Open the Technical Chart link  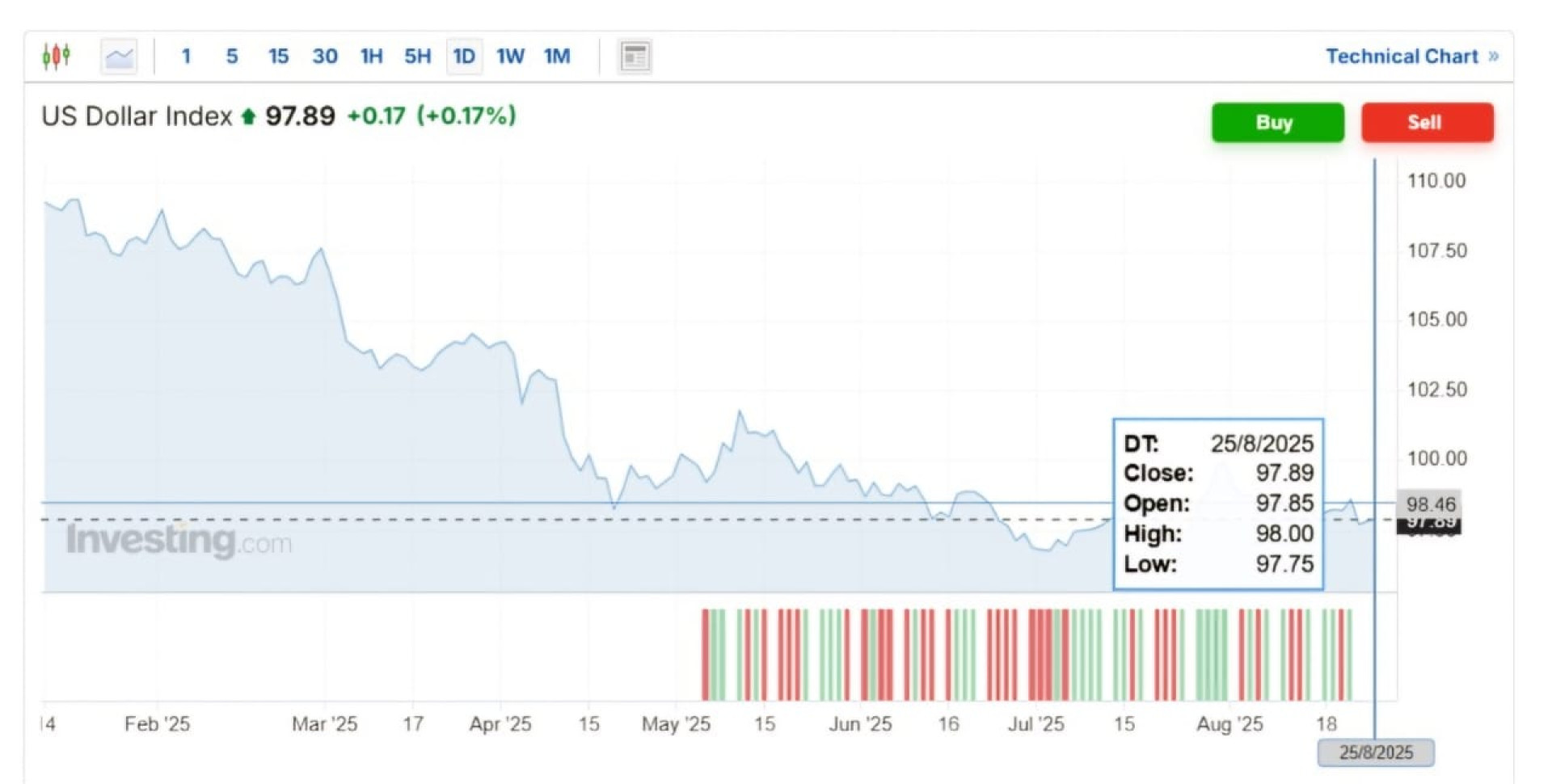coord(1401,57)
